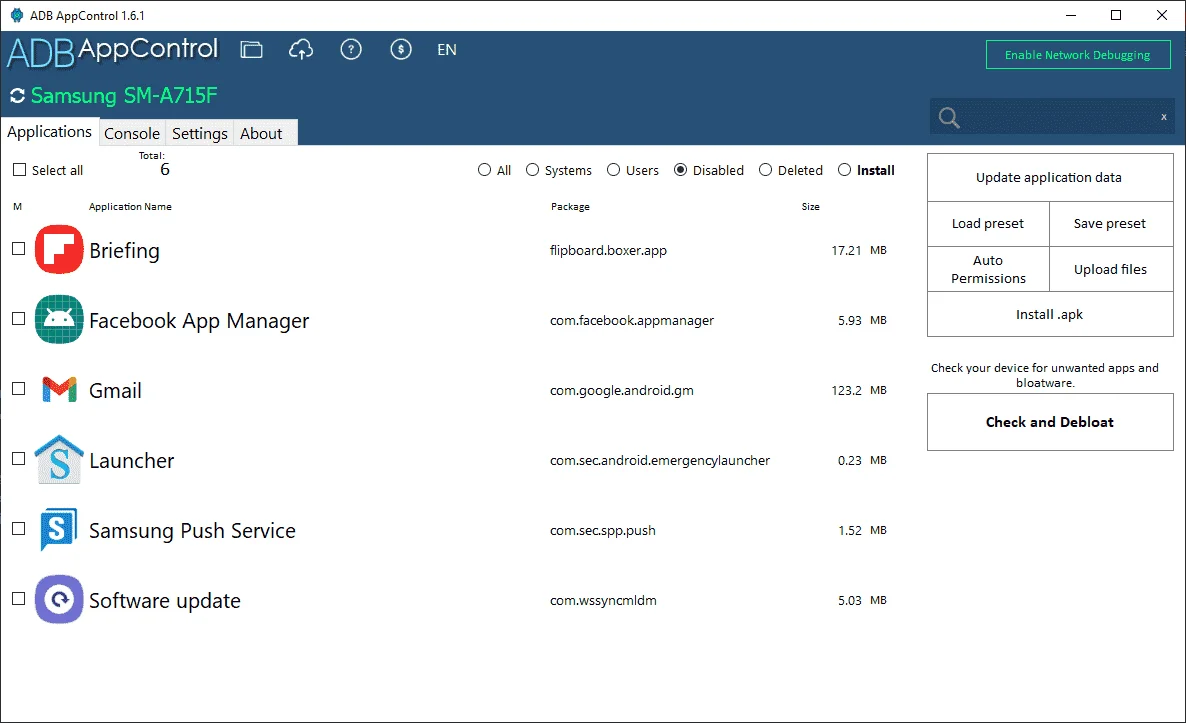The image size is (1186, 723).
Task: Minimize the ADB AppControl window
Action: pos(1071,15)
